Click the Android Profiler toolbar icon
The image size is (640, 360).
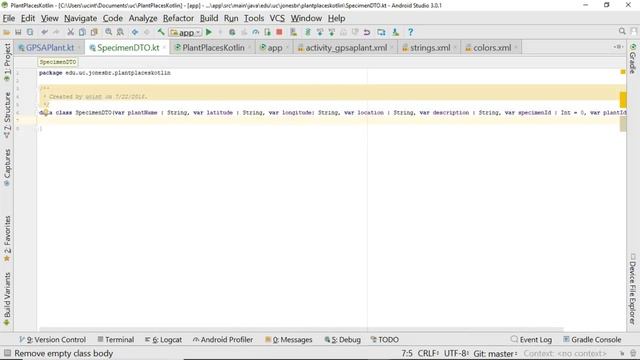point(256,32)
